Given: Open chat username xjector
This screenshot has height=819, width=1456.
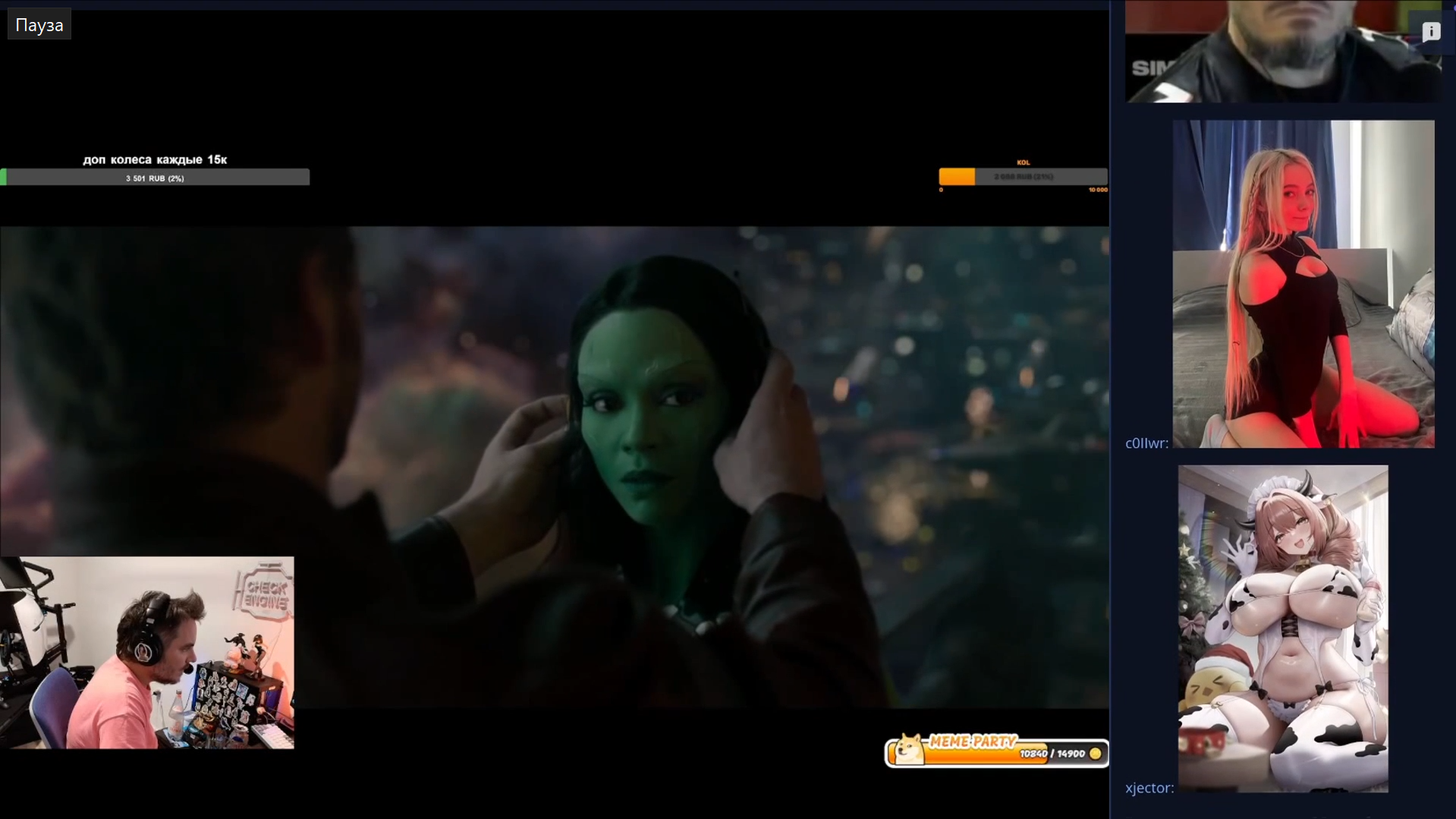Looking at the screenshot, I should click(x=1149, y=788).
